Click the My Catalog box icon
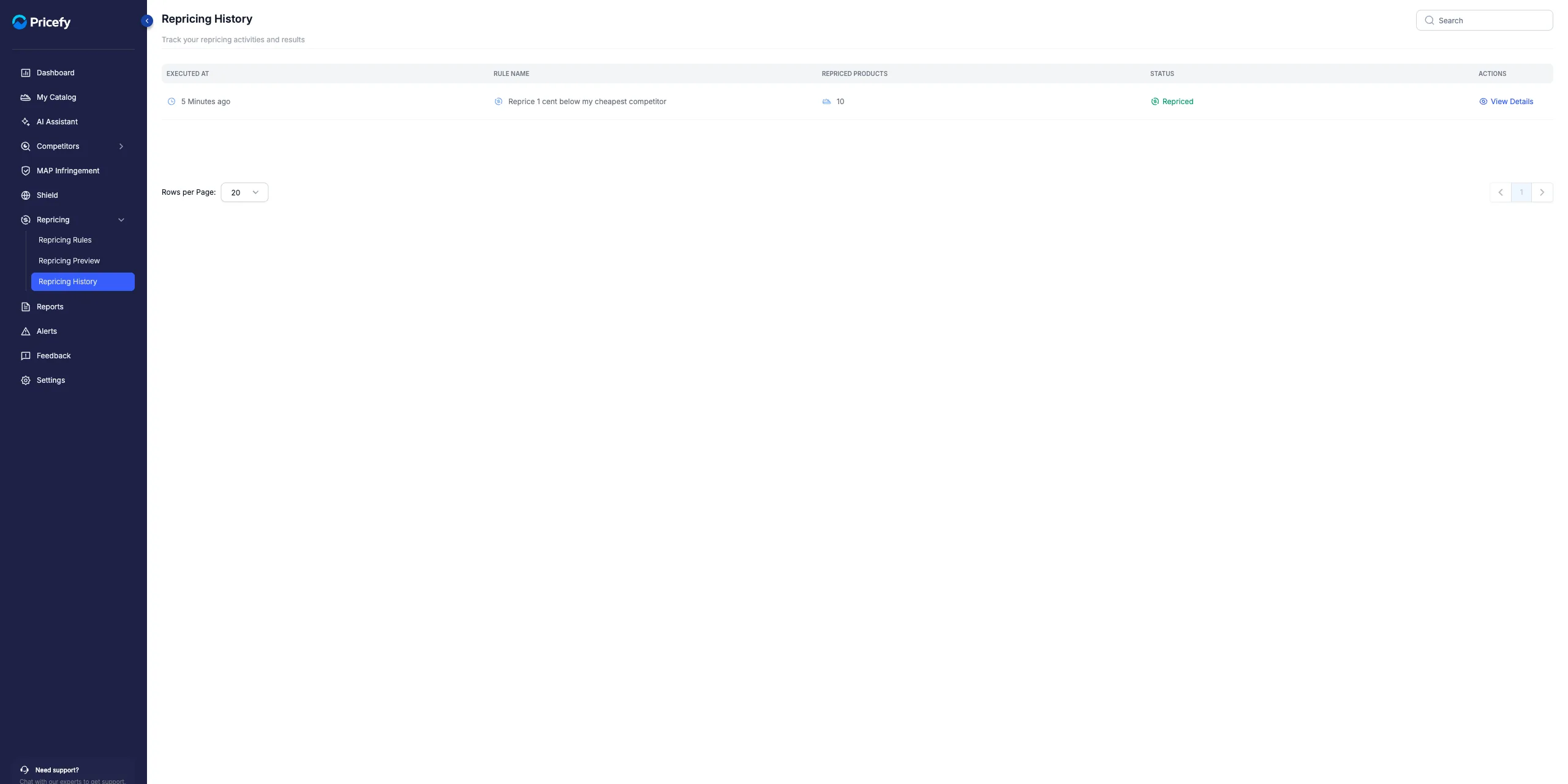The height and width of the screenshot is (784, 1568). click(26, 97)
